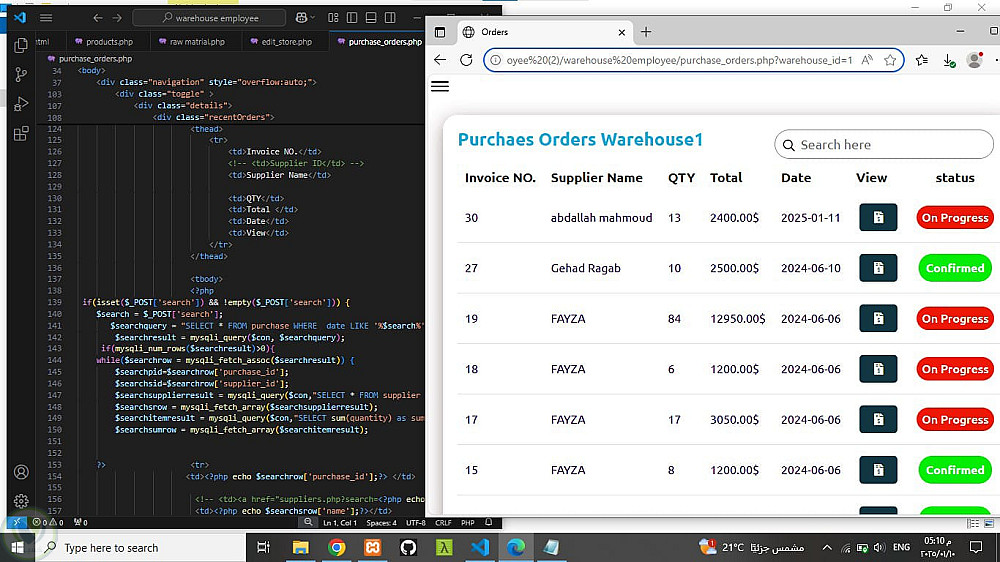Toggle primary side bar in VS Code
The image size is (1000, 562).
coord(352,18)
